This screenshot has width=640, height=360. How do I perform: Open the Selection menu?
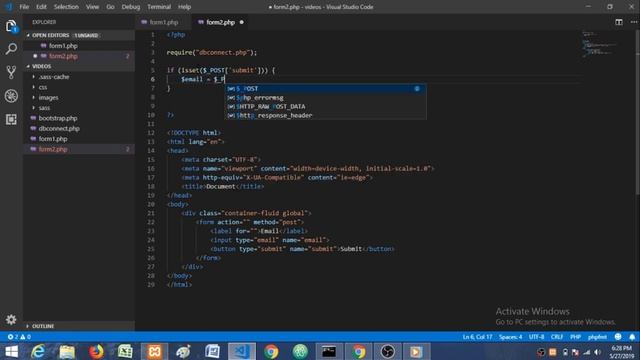(x=66, y=7)
